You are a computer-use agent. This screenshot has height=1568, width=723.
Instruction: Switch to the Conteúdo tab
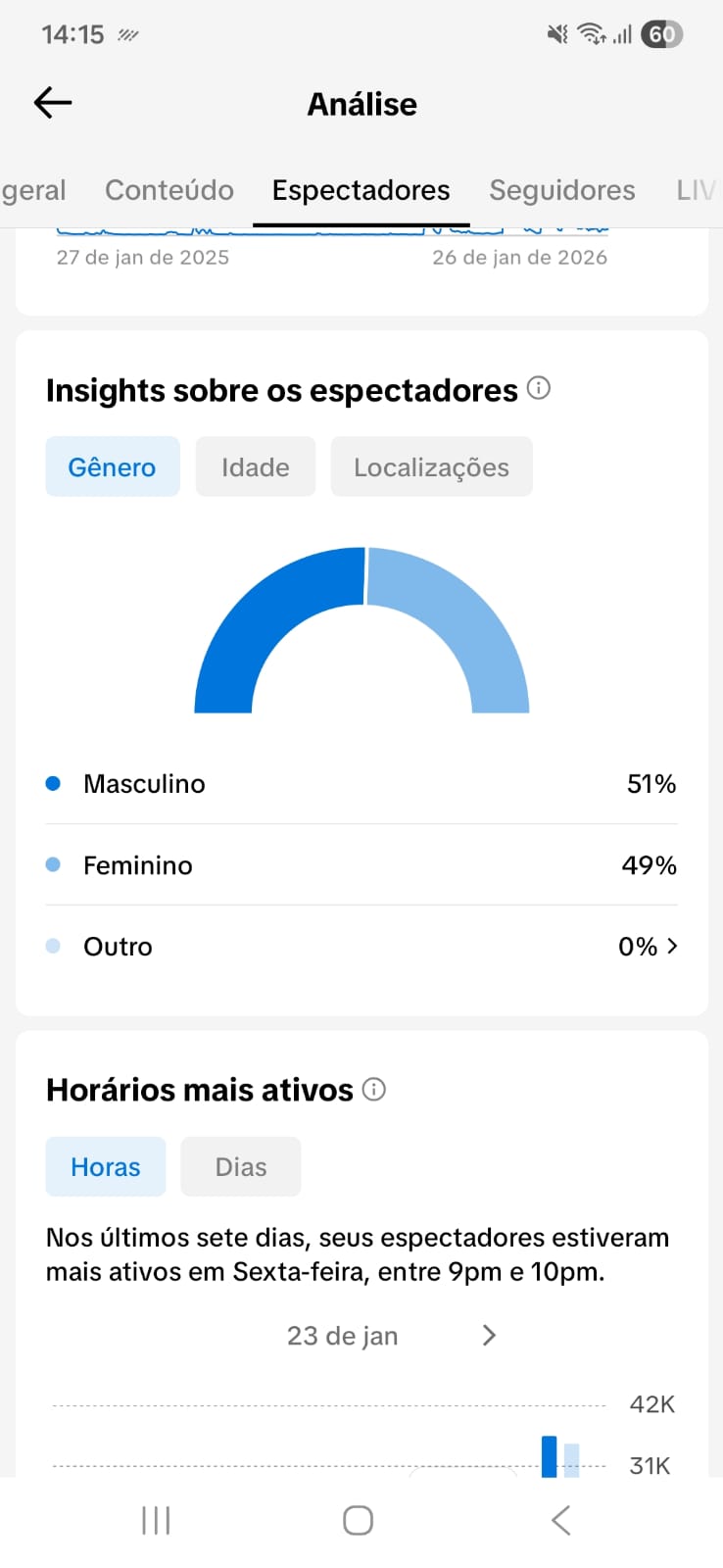pyautogui.click(x=169, y=190)
